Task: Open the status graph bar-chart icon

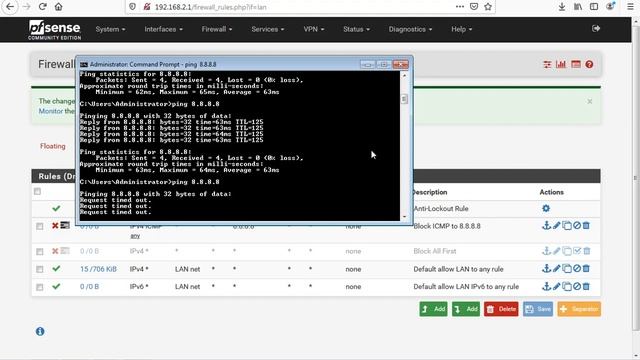Action: point(561,64)
